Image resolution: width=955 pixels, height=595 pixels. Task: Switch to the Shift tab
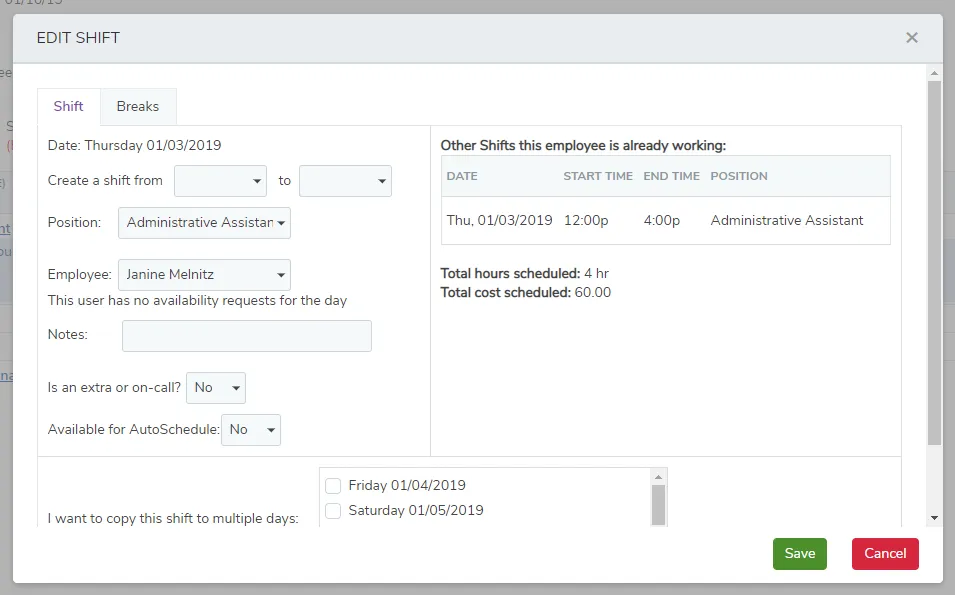(68, 107)
